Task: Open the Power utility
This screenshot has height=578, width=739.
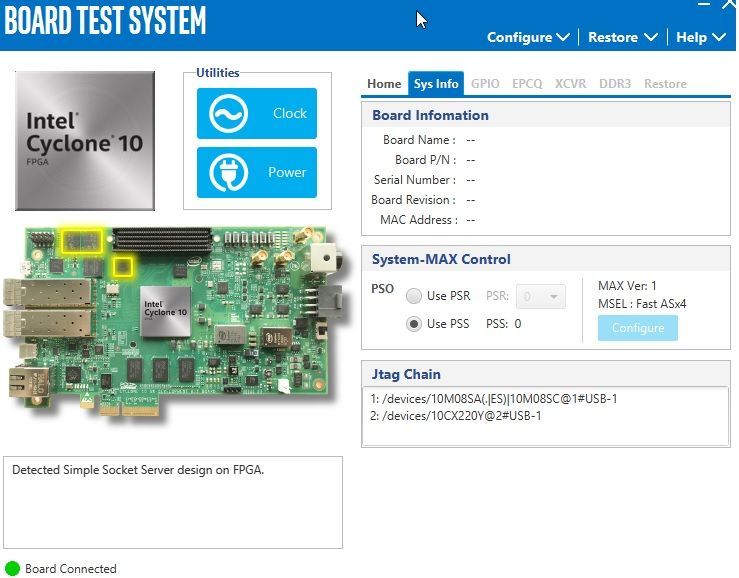Action: tap(257, 173)
